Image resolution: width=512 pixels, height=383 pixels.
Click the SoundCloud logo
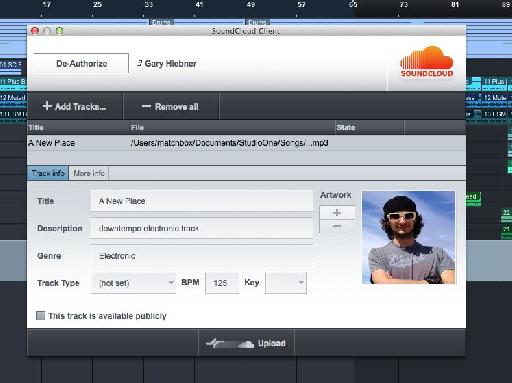(x=426, y=62)
